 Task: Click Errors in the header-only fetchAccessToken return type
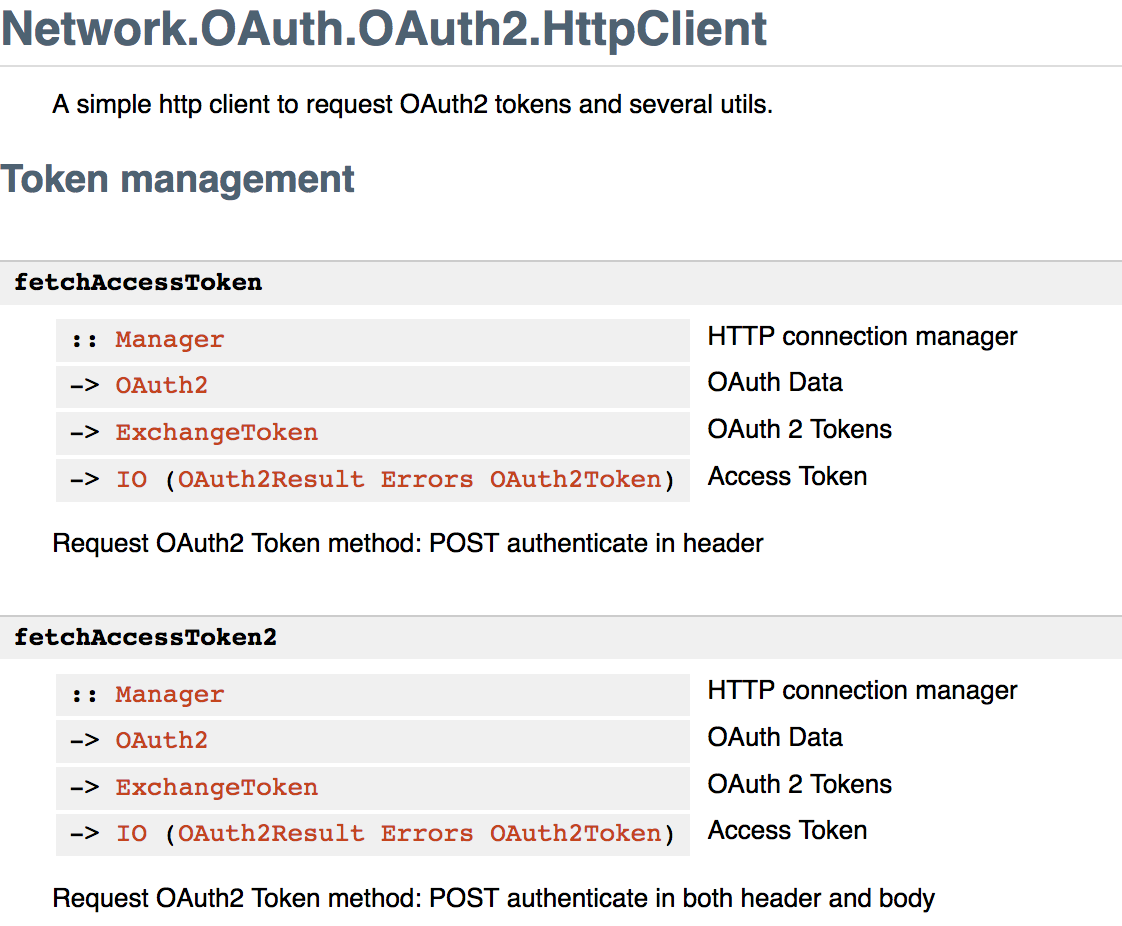427,479
